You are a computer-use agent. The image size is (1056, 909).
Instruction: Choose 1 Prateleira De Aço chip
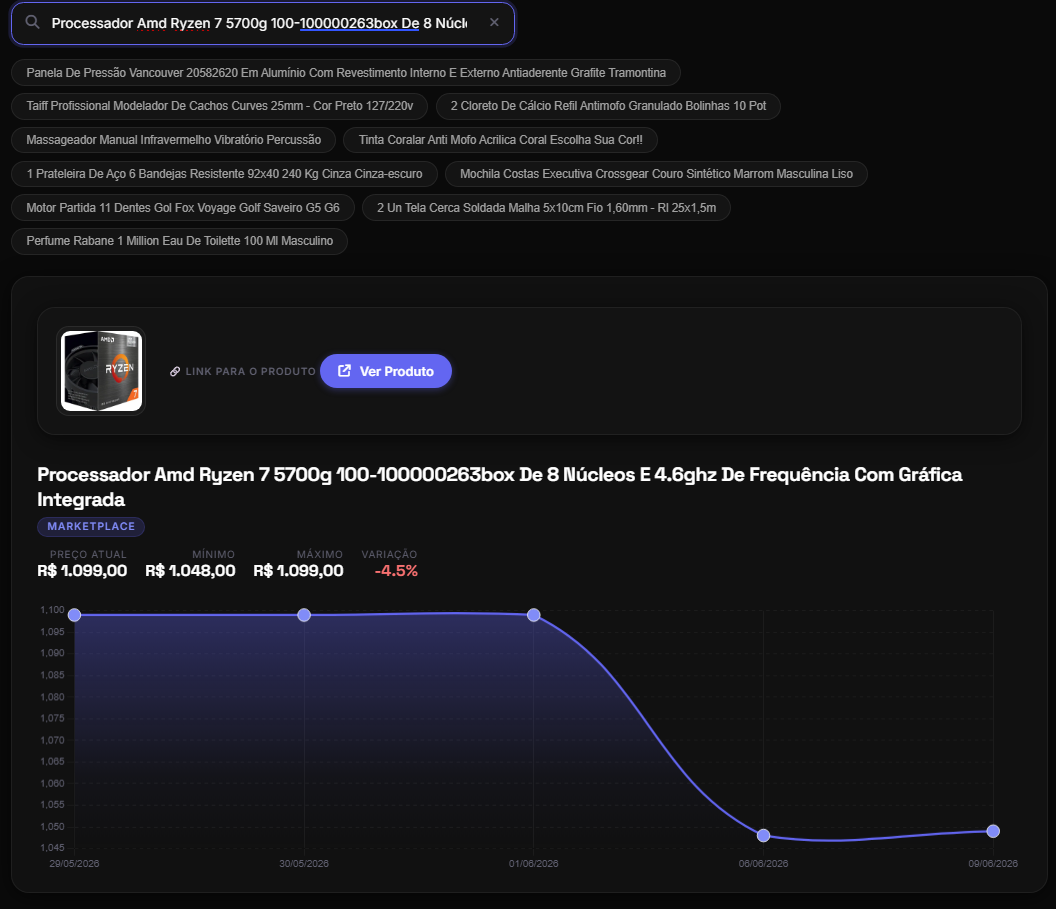224,174
